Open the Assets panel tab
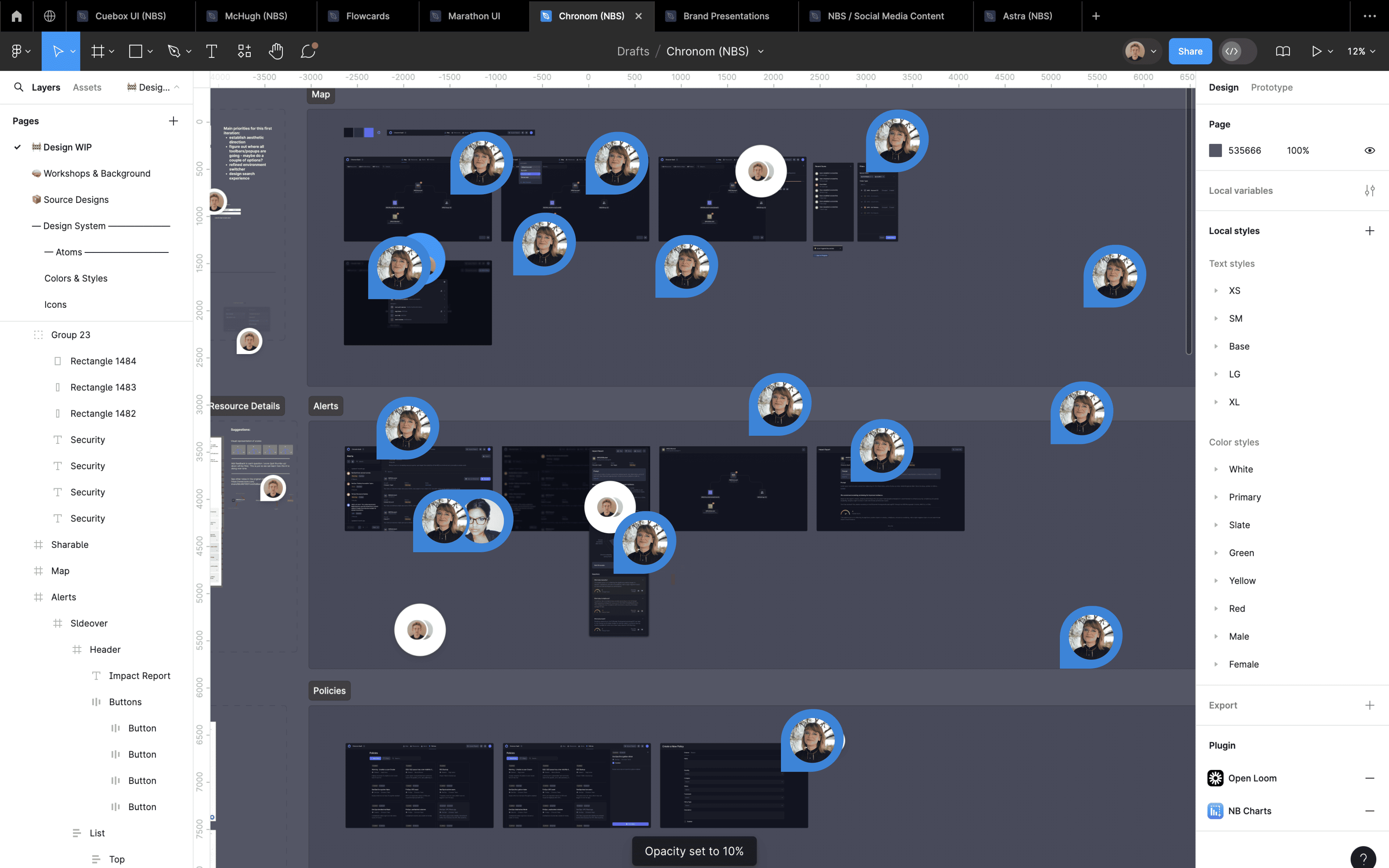1389x868 pixels. 87,87
